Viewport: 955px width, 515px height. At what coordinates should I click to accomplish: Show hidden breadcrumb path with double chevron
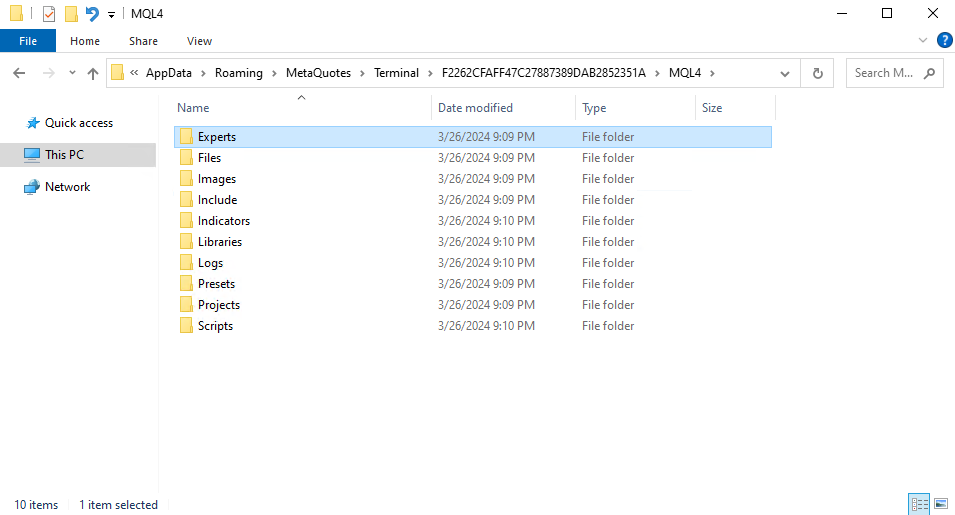[134, 73]
